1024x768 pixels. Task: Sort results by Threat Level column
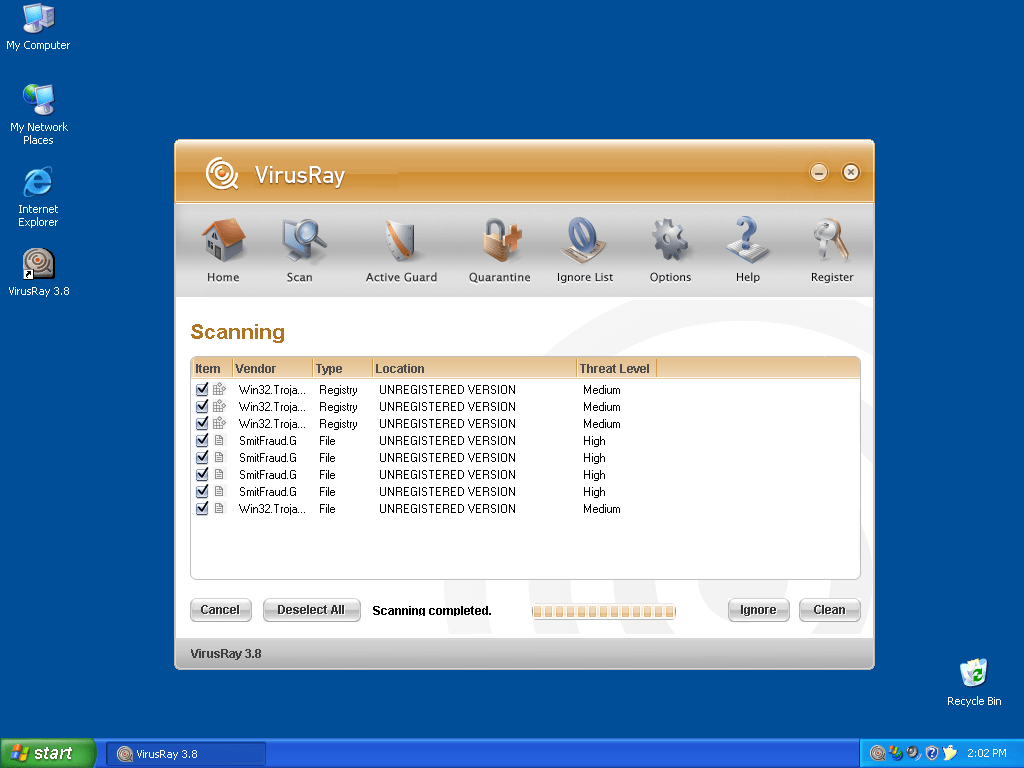pyautogui.click(x=614, y=368)
